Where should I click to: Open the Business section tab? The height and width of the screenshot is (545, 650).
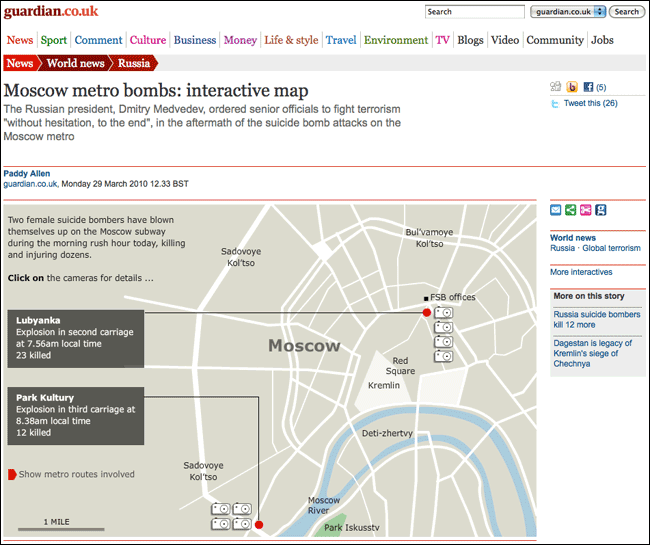195,40
